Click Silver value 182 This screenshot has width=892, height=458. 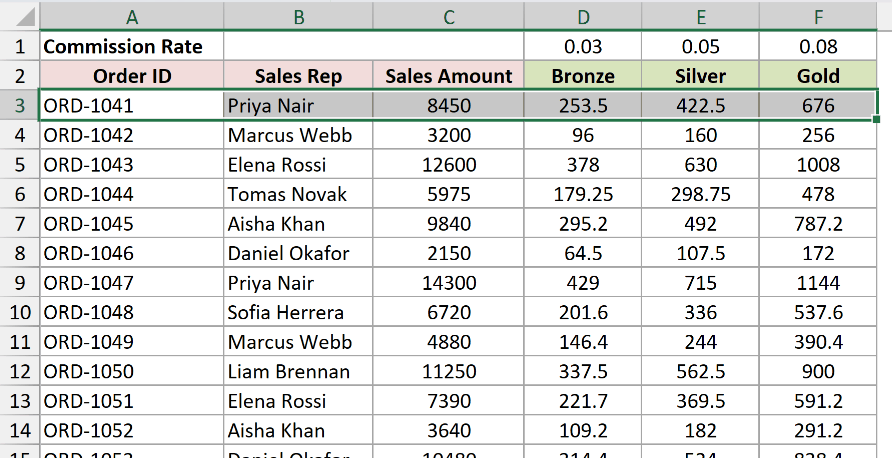tap(701, 431)
